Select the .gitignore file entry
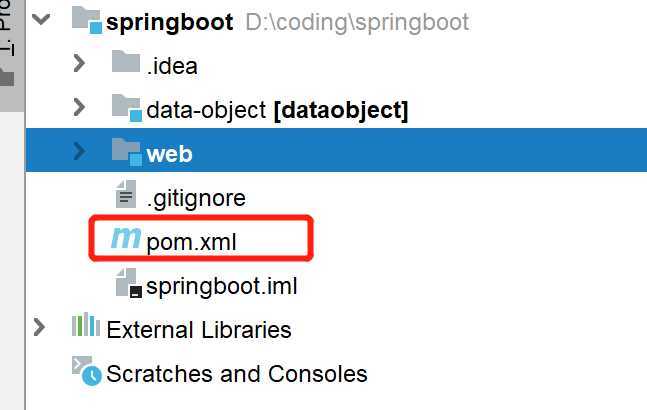The image size is (647, 410). click(x=196, y=198)
